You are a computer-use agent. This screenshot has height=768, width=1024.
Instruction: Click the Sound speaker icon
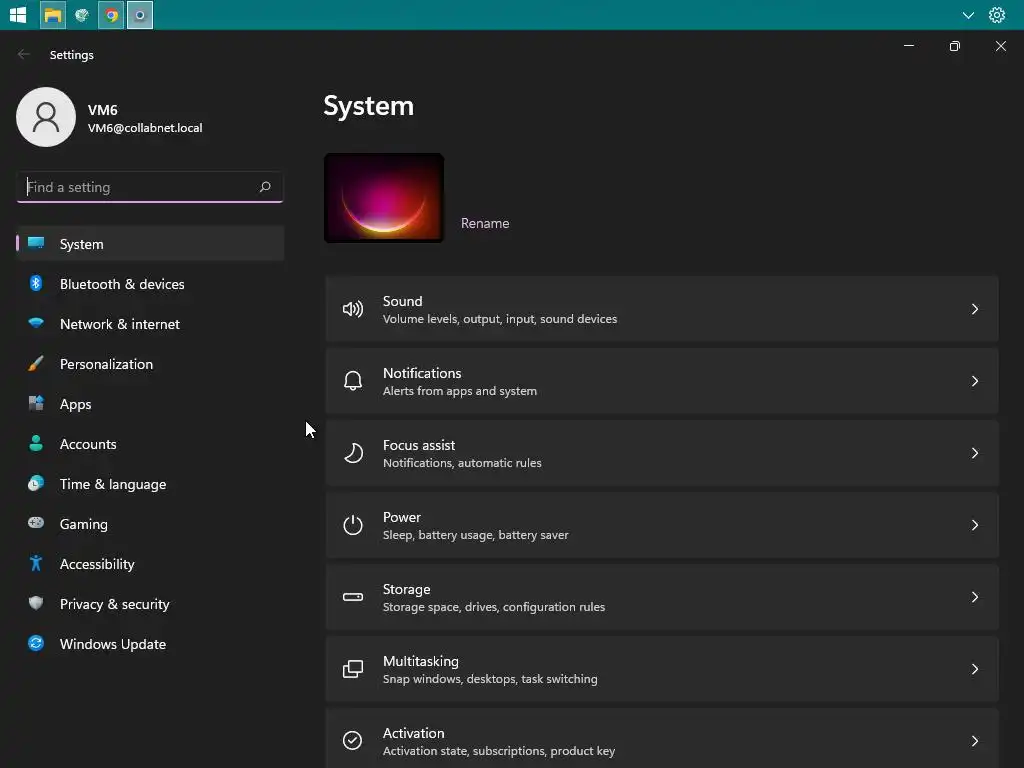point(353,309)
